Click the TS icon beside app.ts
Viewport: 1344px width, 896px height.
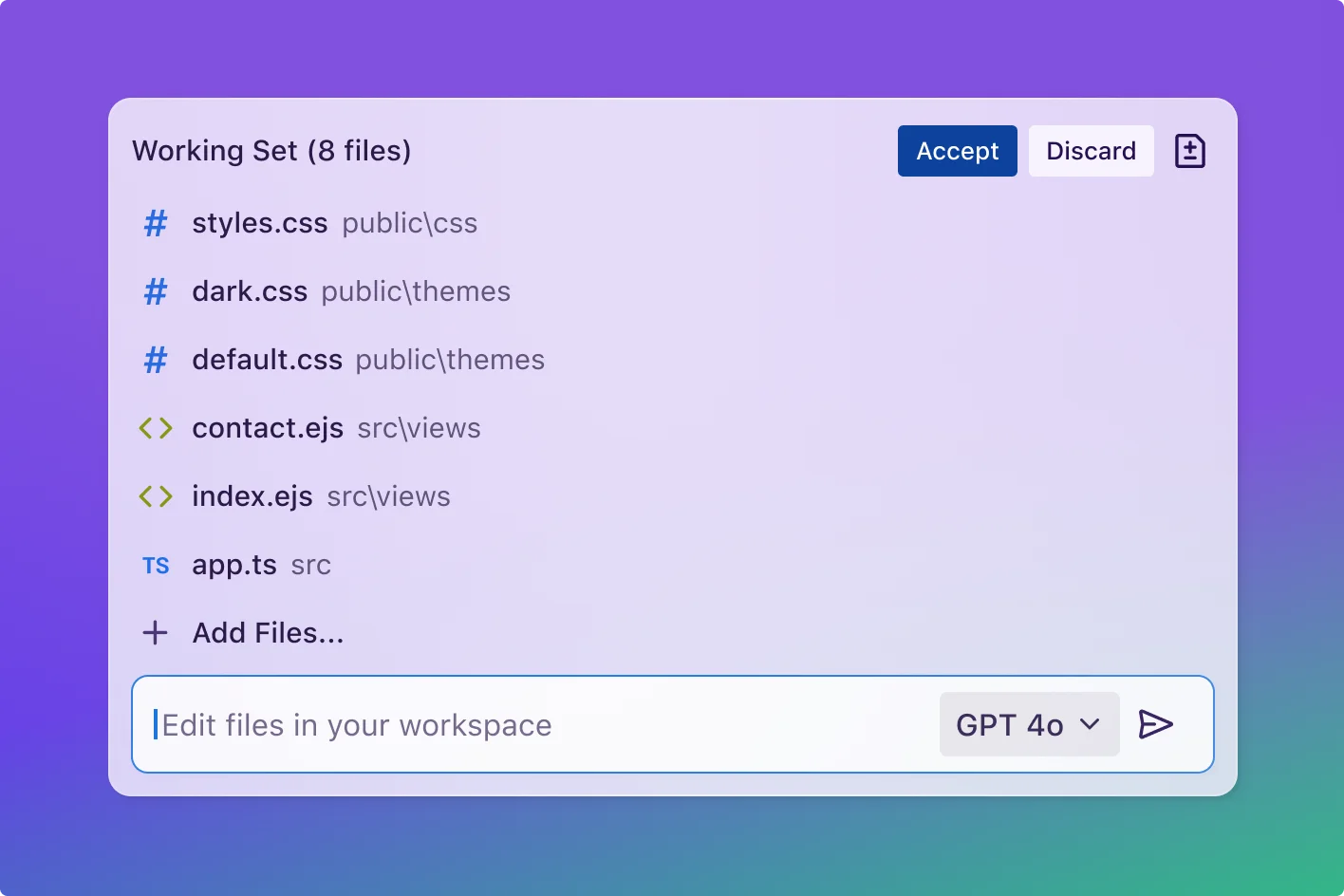pyautogui.click(x=155, y=565)
